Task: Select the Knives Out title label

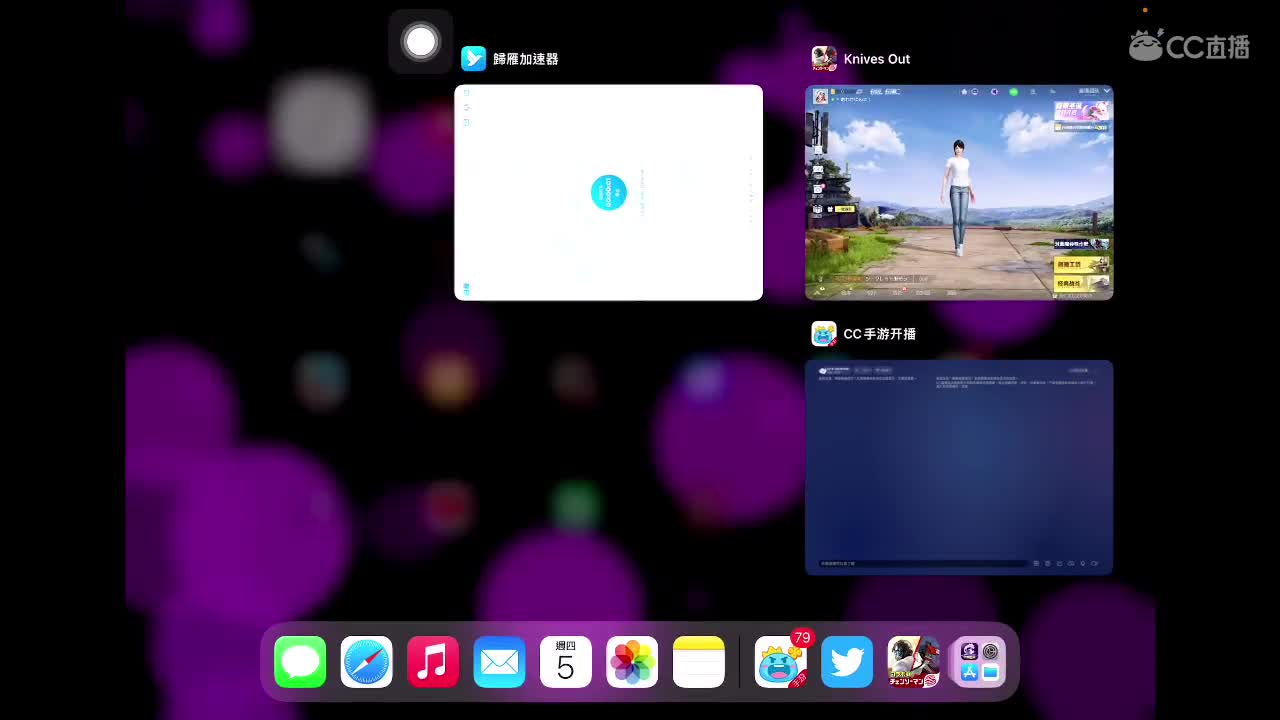Action: pyautogui.click(x=877, y=59)
